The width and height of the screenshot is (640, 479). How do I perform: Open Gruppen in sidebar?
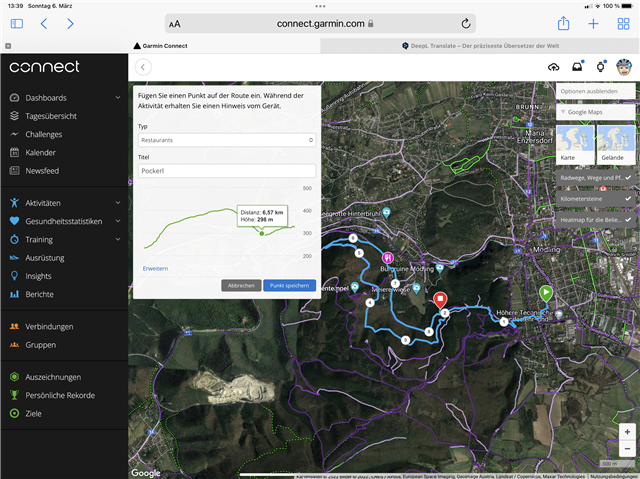(40, 345)
